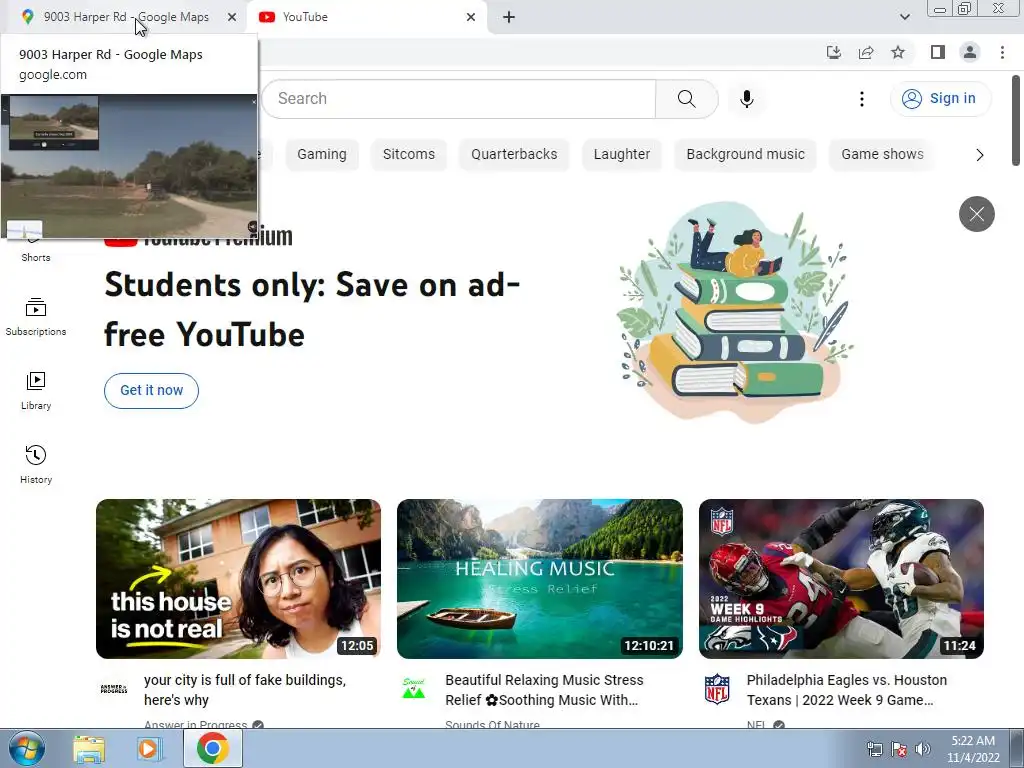Click the Answer in Progress channel avatar
The width and height of the screenshot is (1024, 768).
(x=114, y=688)
